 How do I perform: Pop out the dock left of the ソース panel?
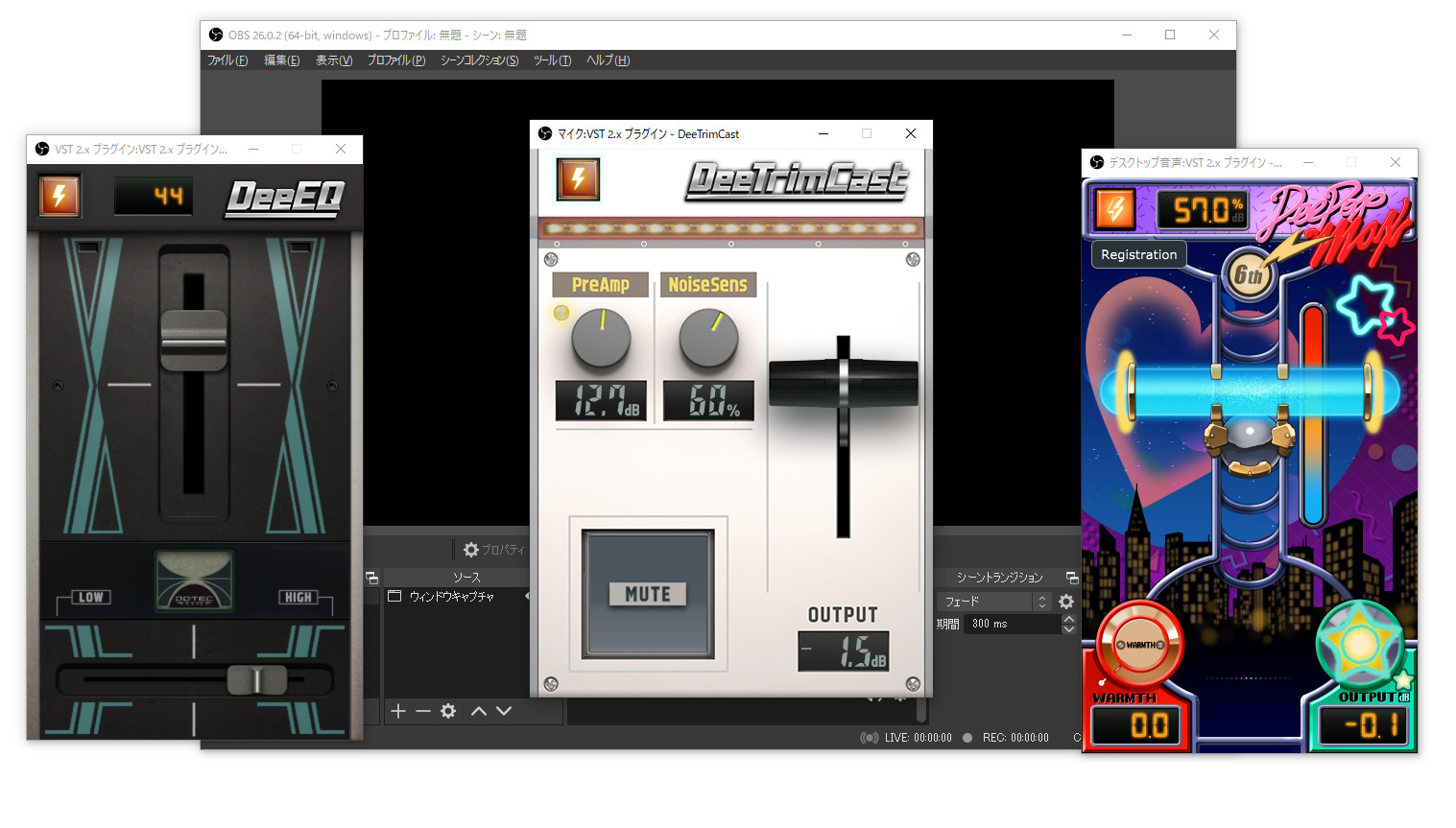point(371,578)
